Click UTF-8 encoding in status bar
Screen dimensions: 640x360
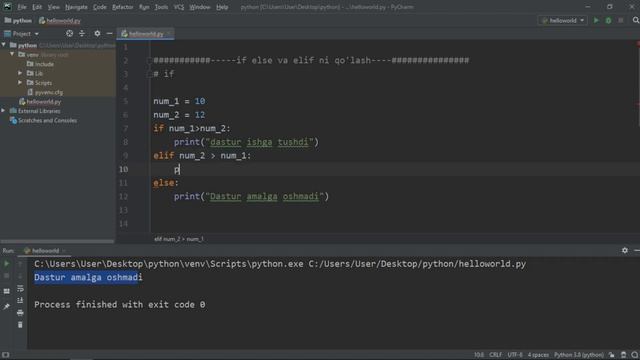click(515, 355)
